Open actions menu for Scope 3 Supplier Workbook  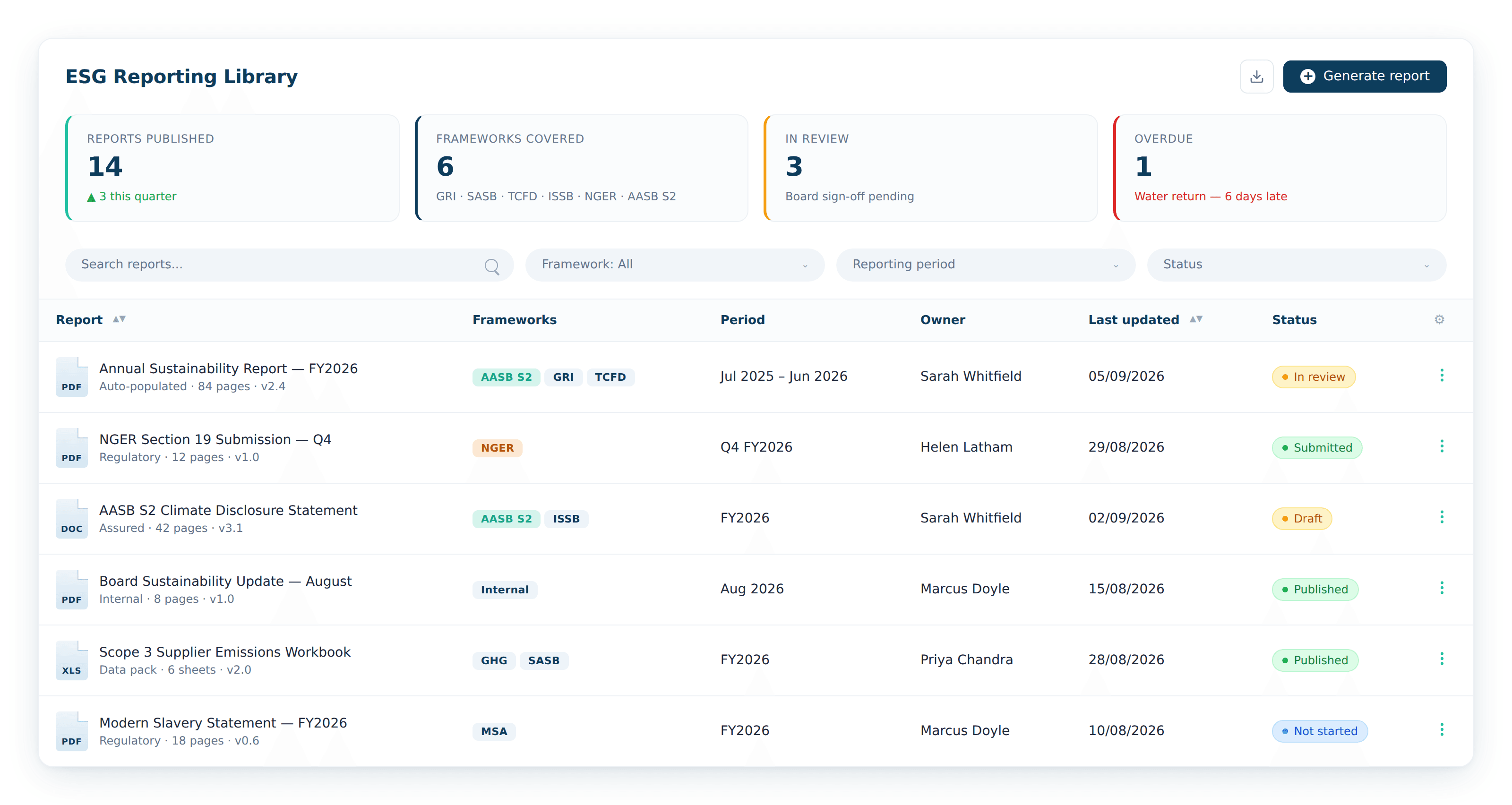[1442, 659]
